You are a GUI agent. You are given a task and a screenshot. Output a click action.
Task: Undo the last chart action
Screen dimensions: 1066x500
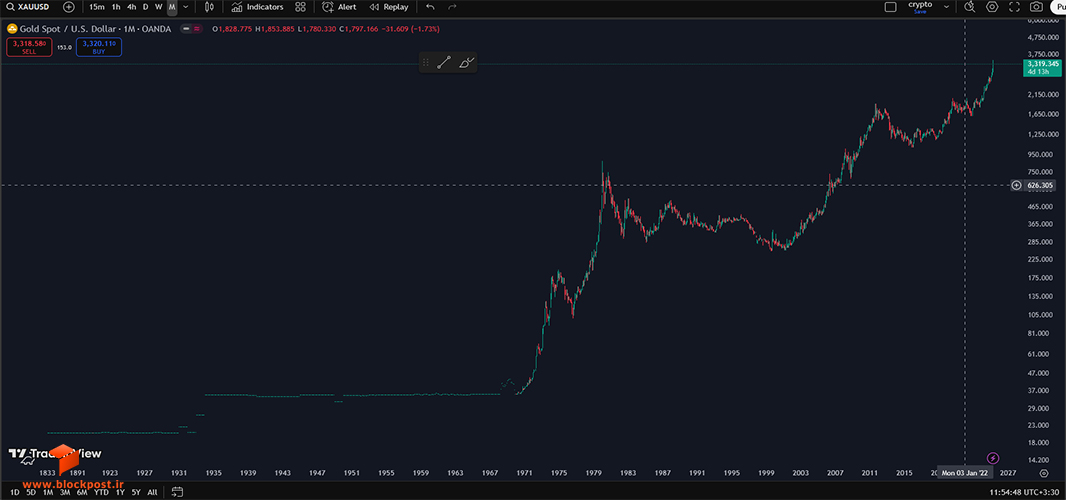[430, 7]
